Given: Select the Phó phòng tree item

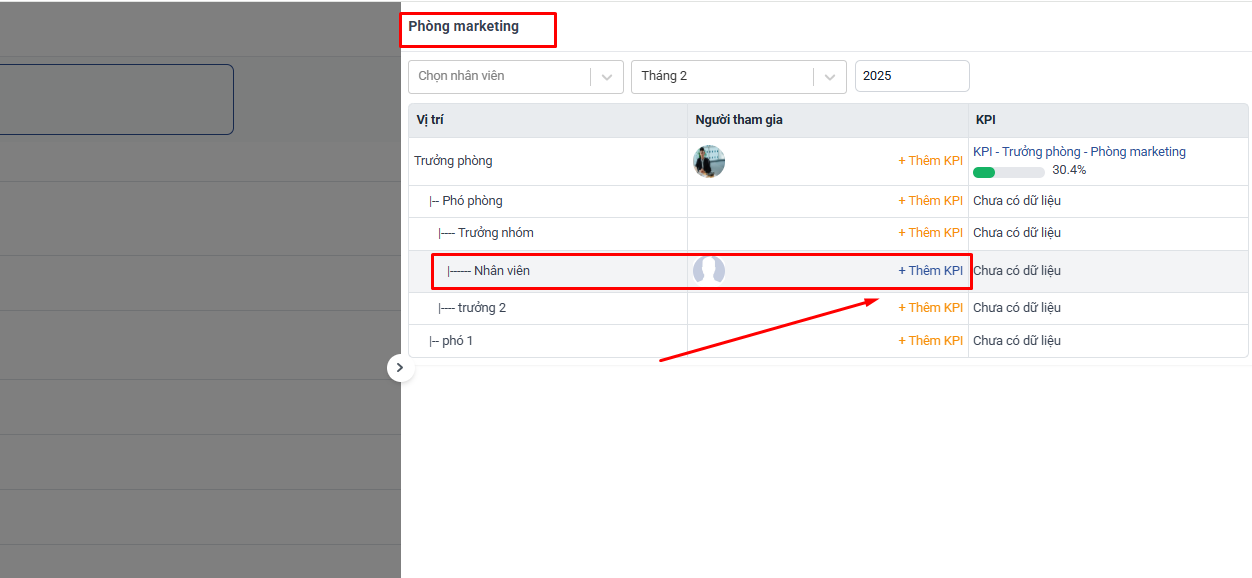Looking at the screenshot, I should (x=472, y=201).
